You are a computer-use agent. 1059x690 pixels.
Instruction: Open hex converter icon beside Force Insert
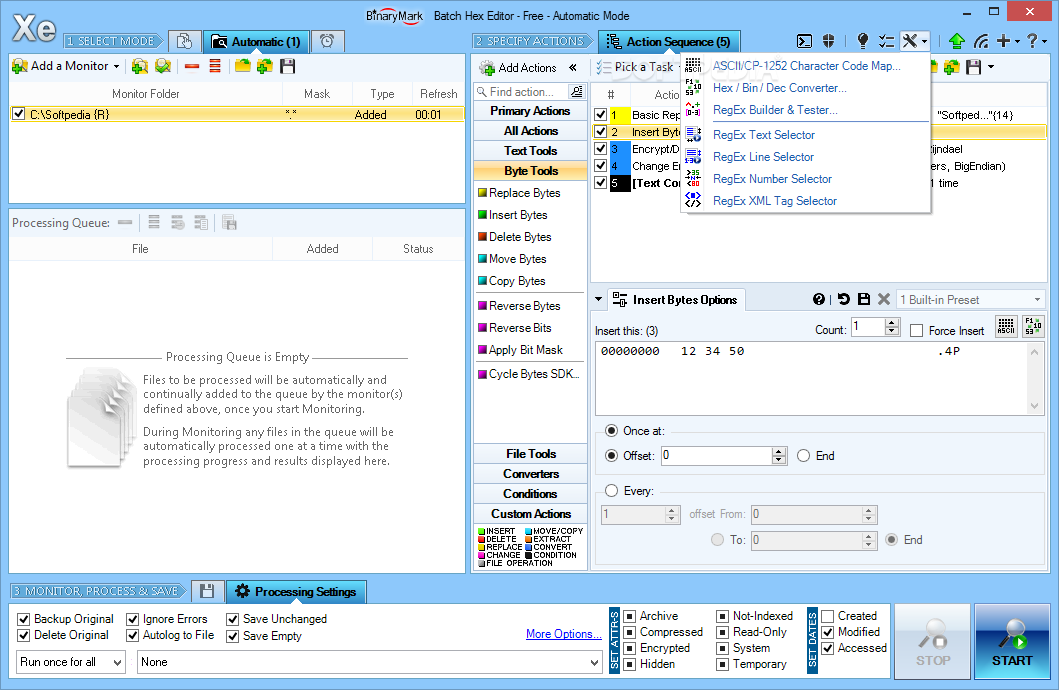pyautogui.click(x=1033, y=326)
